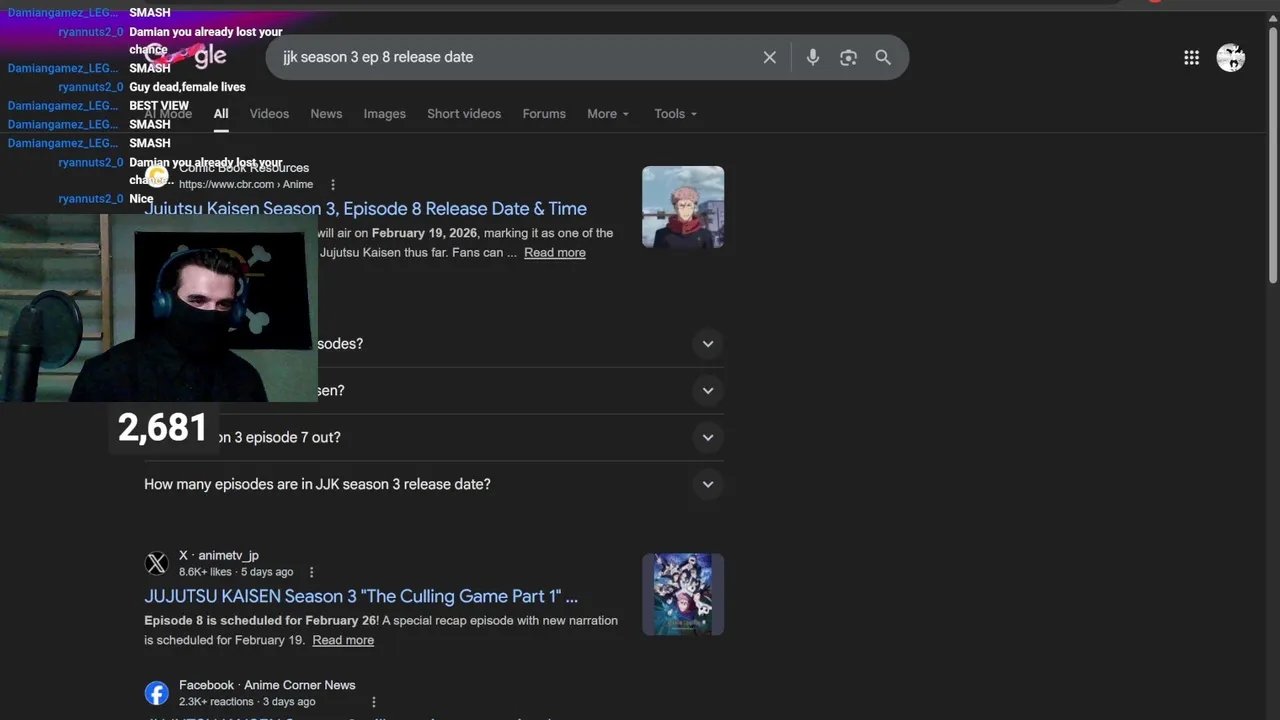Open options menu for animetv_jp X result
The image size is (1280, 720).
coord(311,572)
